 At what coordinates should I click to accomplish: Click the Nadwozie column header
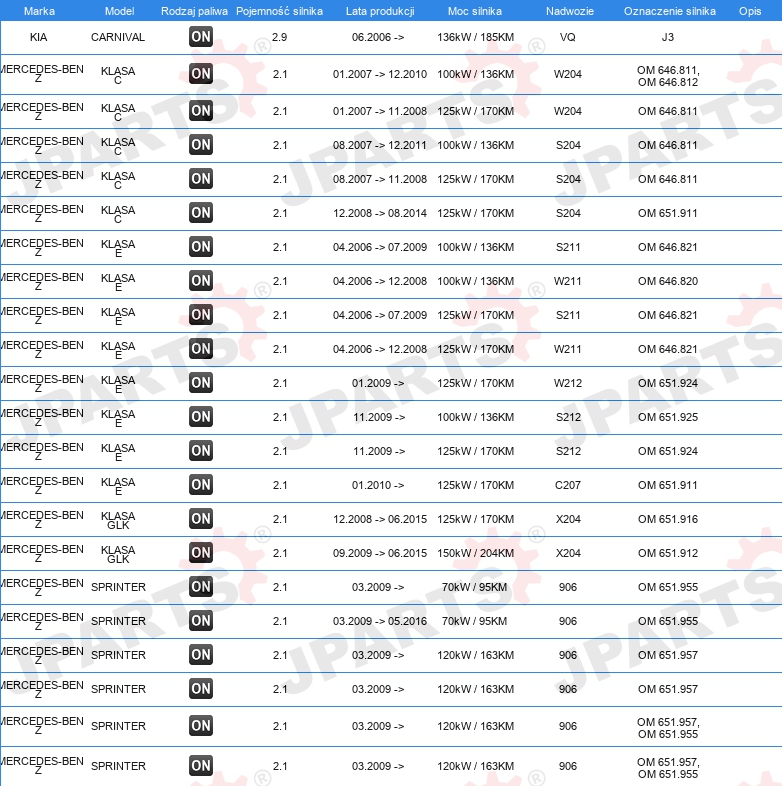569,11
